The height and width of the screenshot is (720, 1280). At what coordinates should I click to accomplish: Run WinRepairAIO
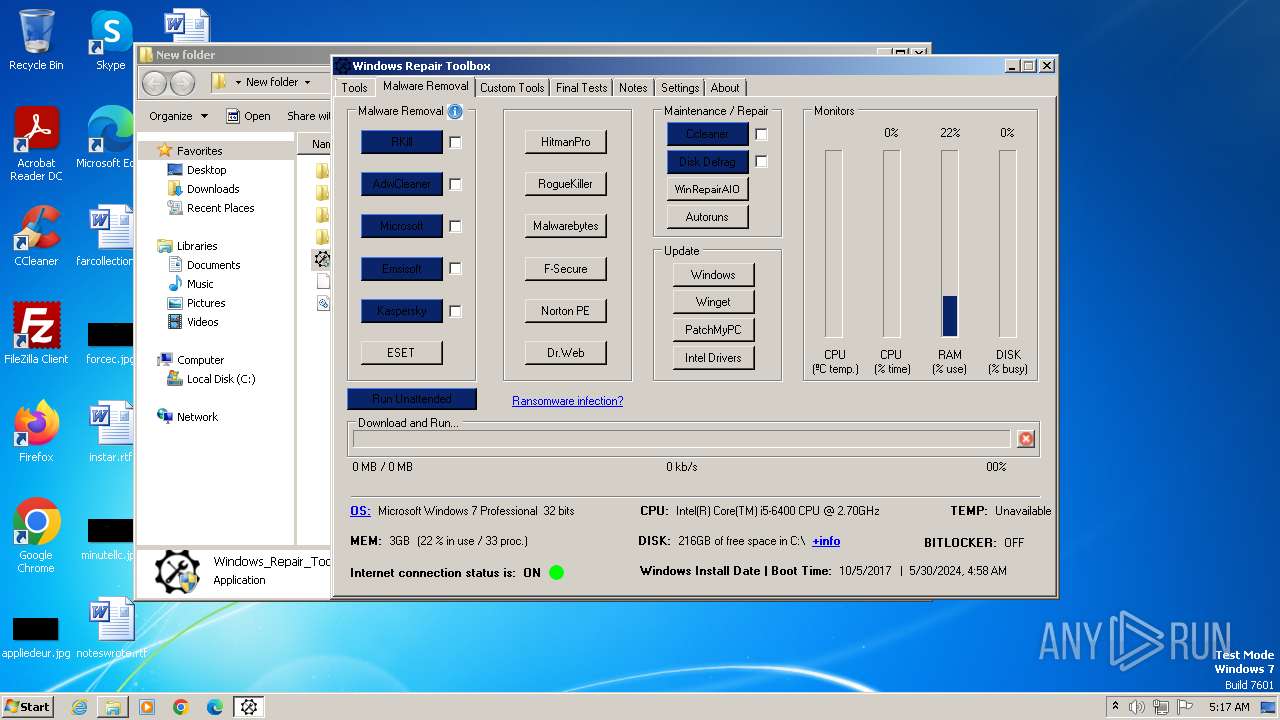point(708,189)
